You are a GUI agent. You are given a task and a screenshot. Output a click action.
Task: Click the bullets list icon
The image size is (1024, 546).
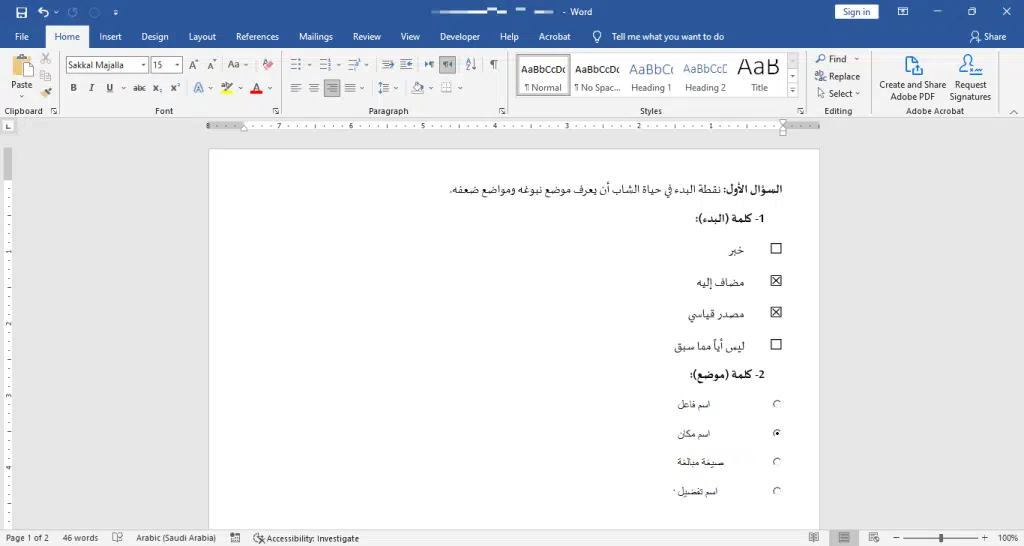(296, 65)
